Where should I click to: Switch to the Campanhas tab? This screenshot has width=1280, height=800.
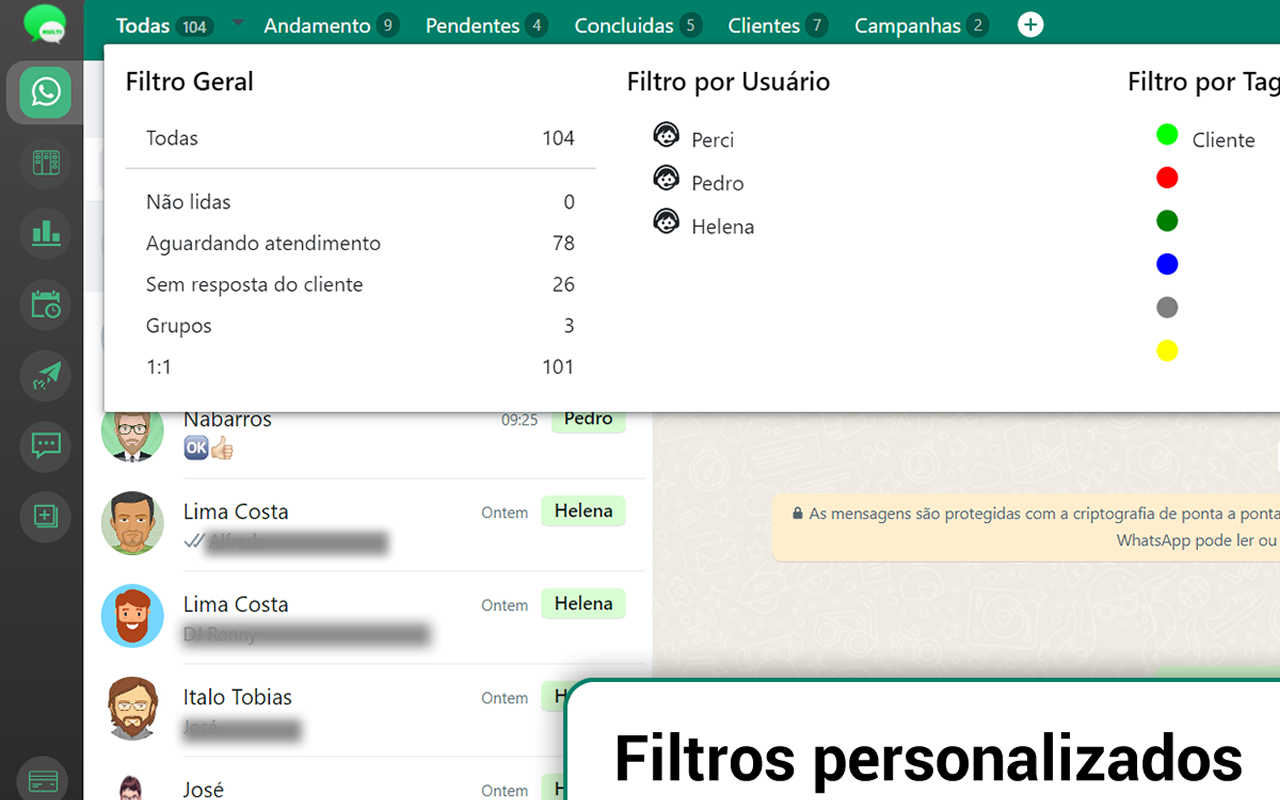[x=921, y=26]
